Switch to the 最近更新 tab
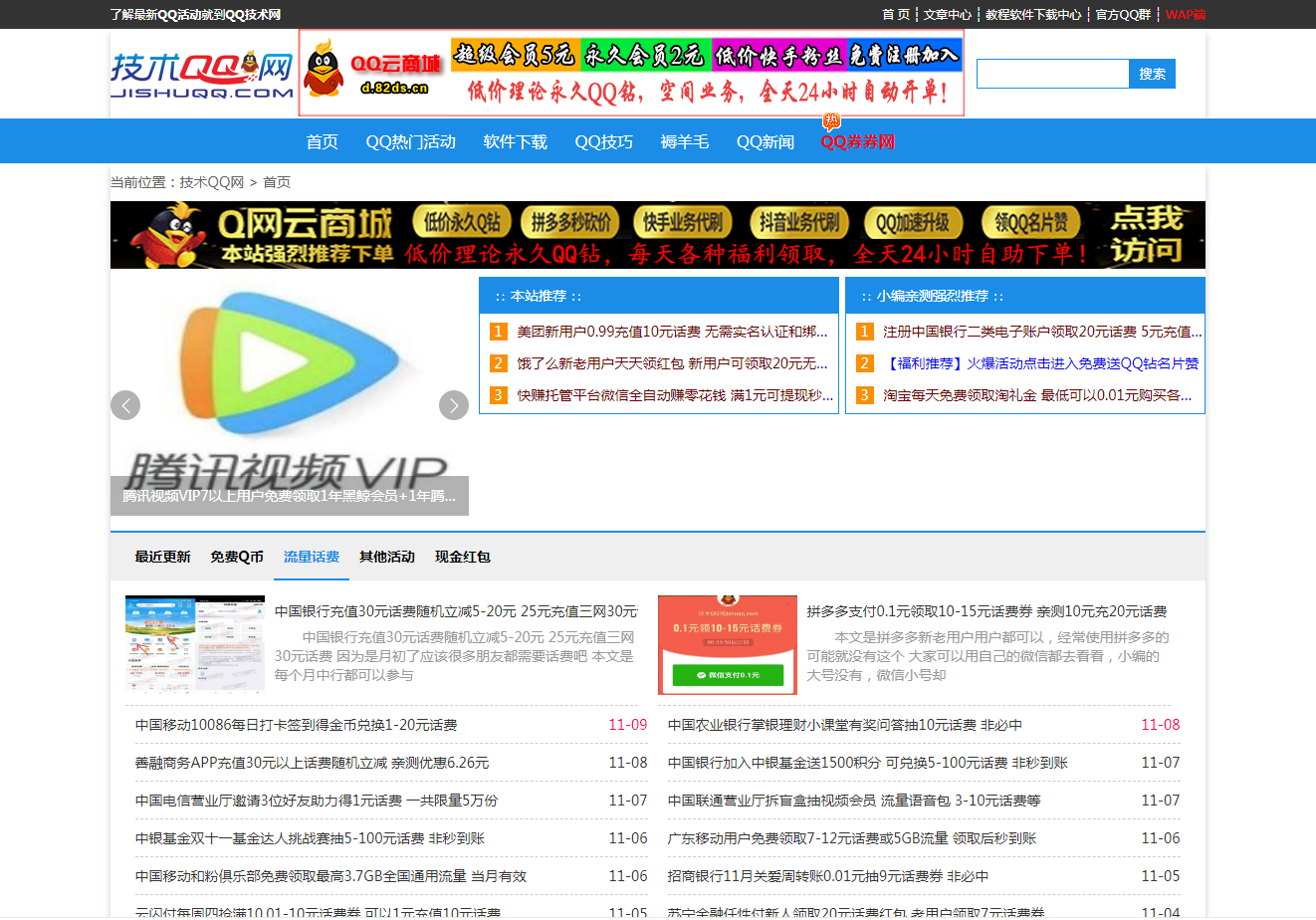The height and width of the screenshot is (920, 1316). tap(162, 557)
